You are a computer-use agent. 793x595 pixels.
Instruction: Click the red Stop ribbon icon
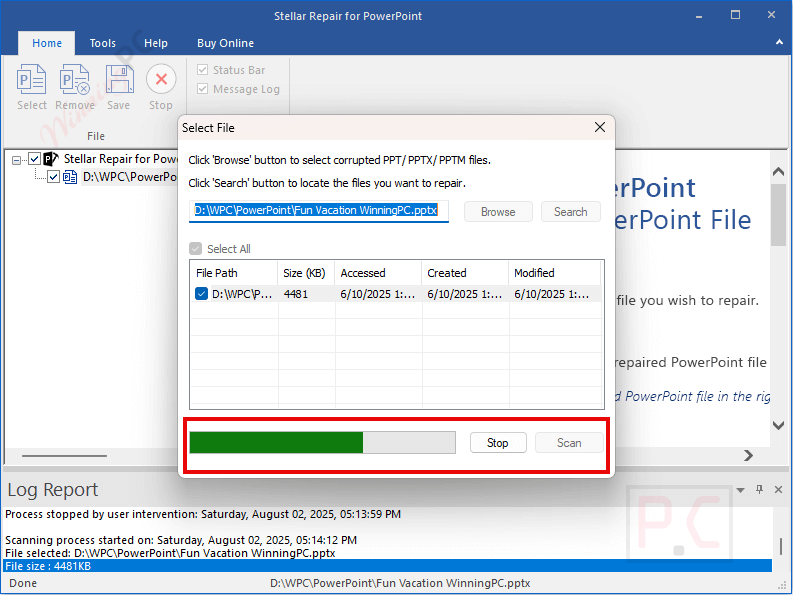coord(161,79)
